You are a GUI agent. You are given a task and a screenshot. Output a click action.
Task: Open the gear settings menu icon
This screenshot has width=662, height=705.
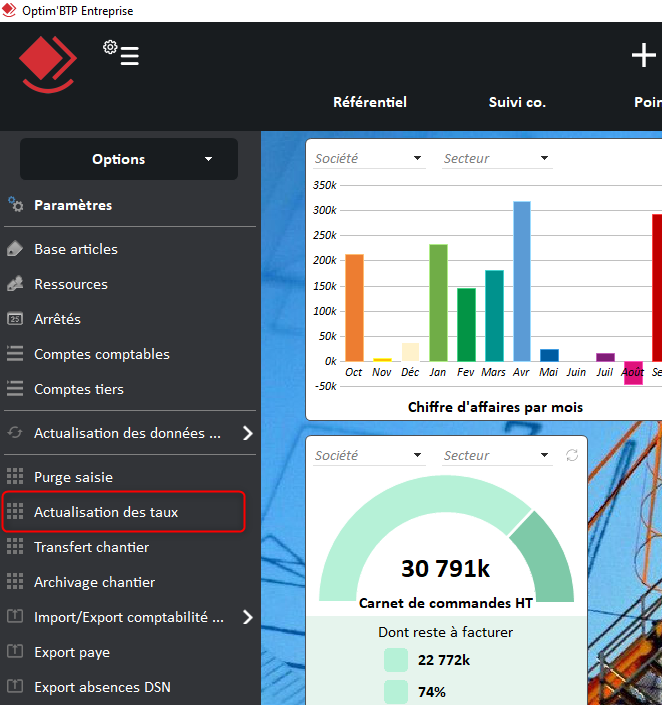(x=121, y=53)
